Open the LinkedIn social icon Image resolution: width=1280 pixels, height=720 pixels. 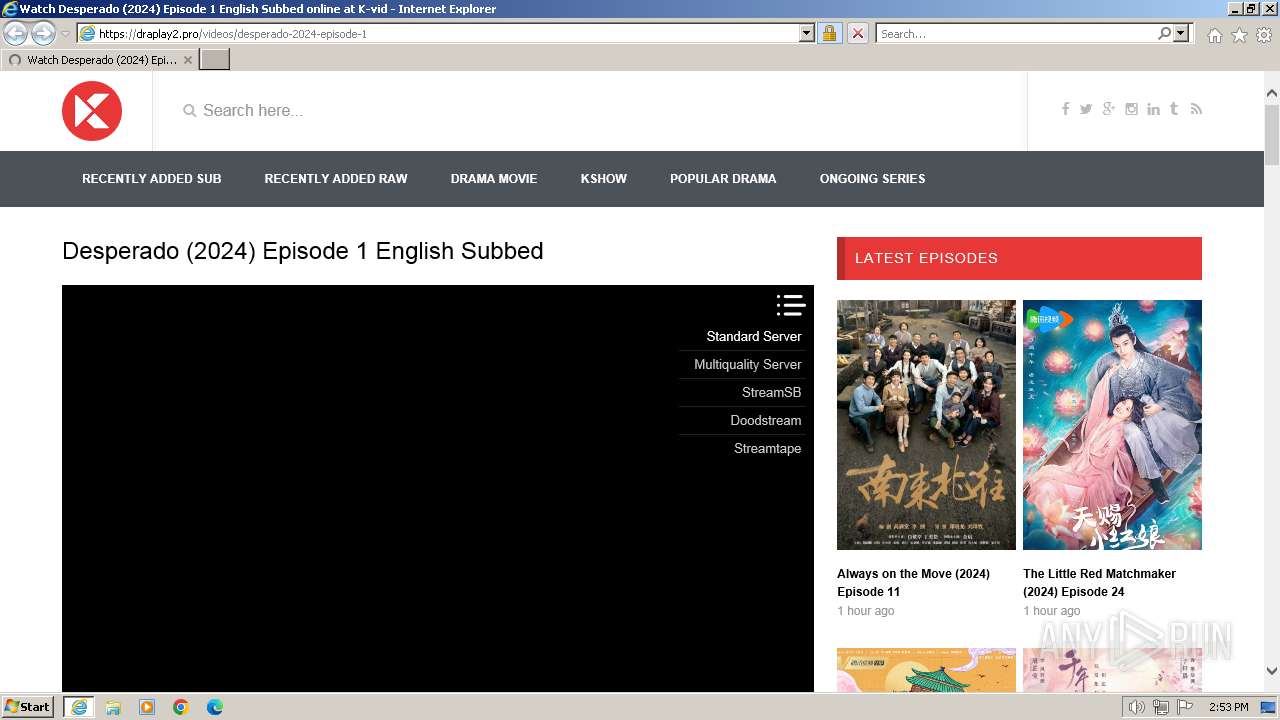(x=1153, y=109)
